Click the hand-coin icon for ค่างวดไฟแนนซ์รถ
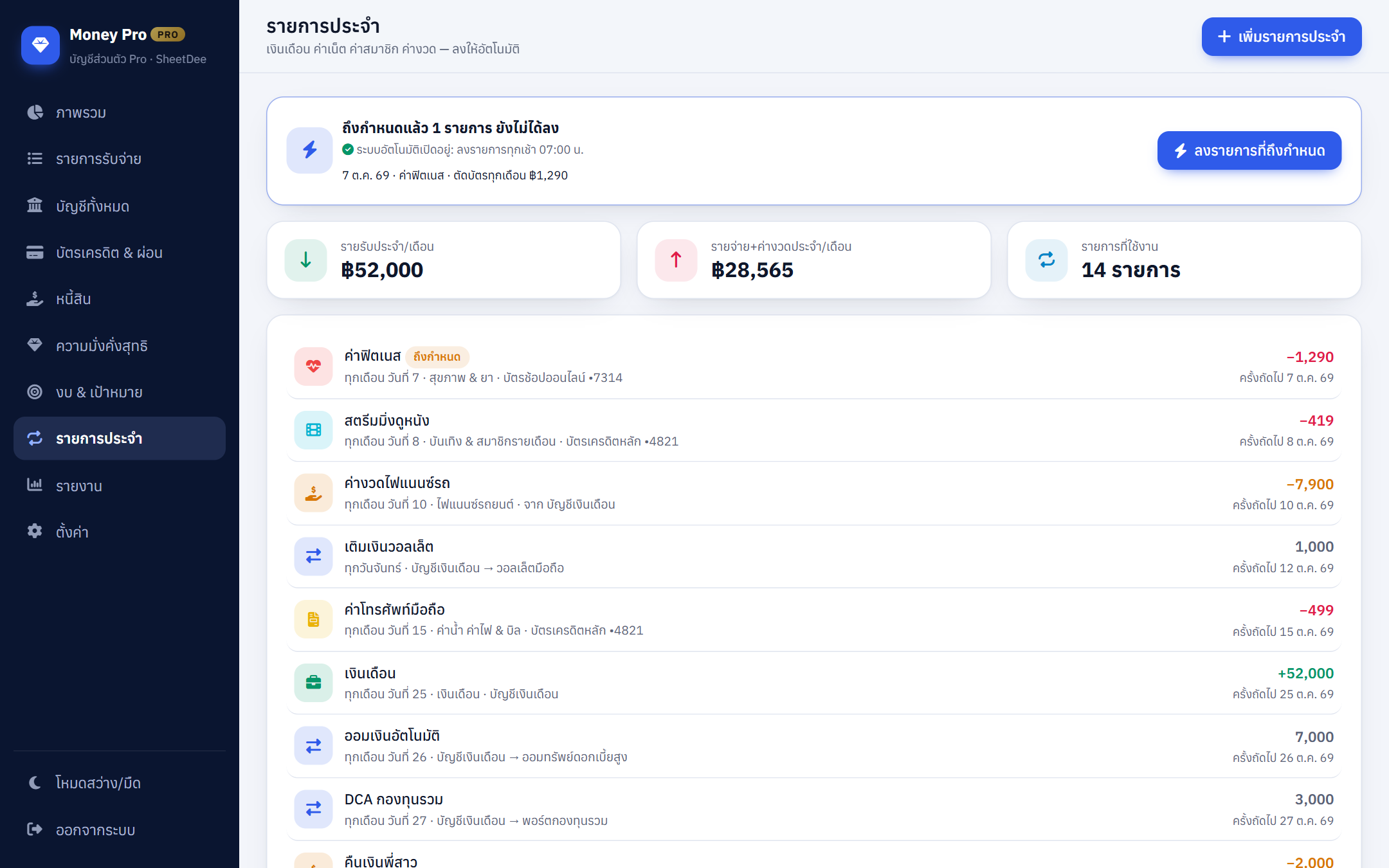Image resolution: width=1389 pixels, height=868 pixels. pyautogui.click(x=313, y=493)
